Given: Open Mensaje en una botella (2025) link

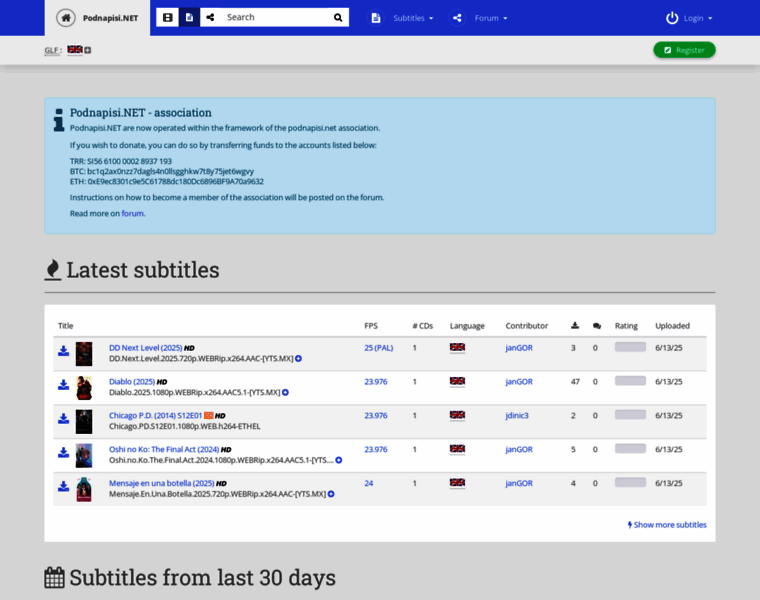Looking at the screenshot, I should [x=161, y=484].
